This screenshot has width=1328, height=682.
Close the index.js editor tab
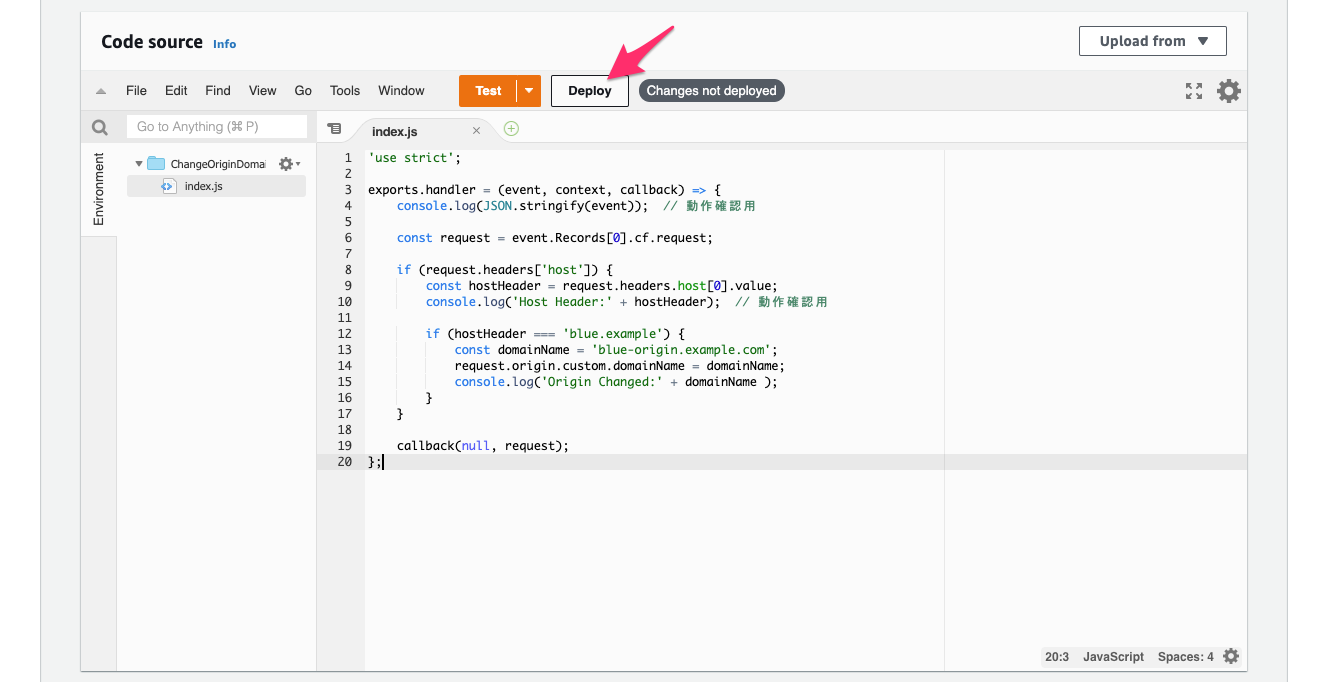pyautogui.click(x=477, y=131)
